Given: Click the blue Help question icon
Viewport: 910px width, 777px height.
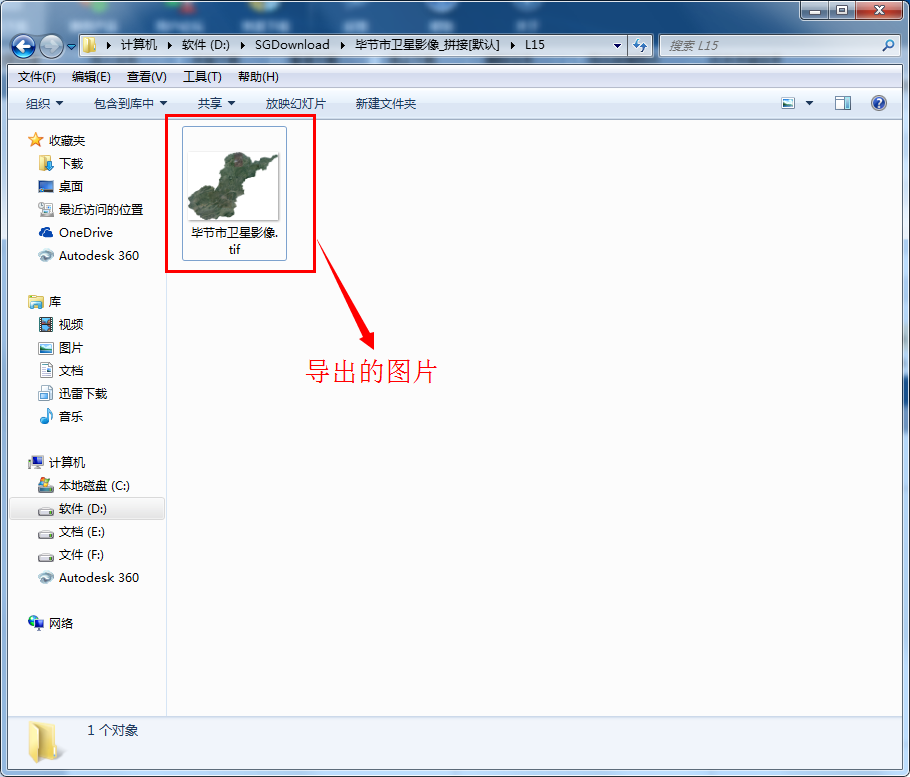Looking at the screenshot, I should pos(879,103).
